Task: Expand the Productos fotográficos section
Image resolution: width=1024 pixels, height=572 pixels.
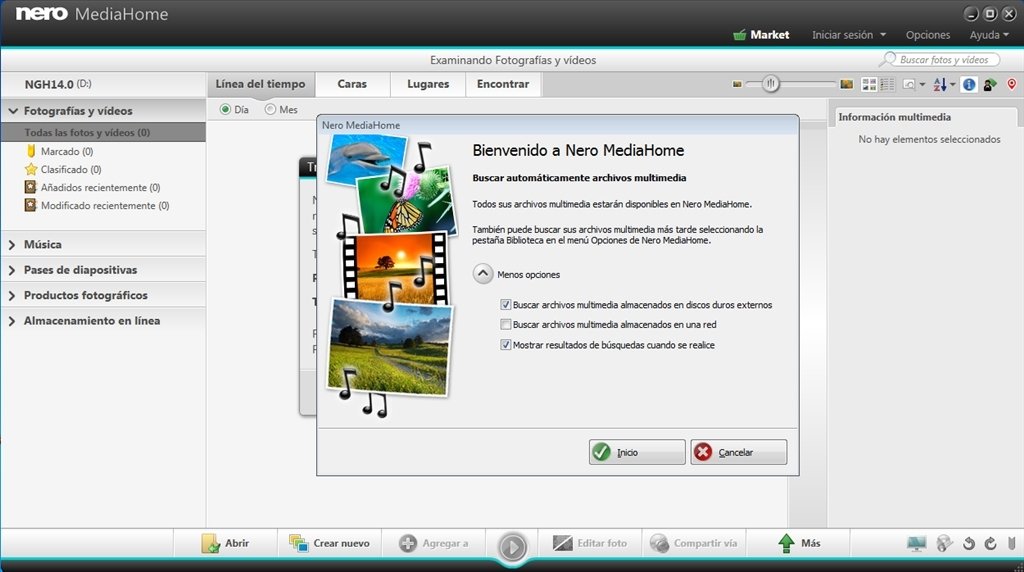Action: 12,296
